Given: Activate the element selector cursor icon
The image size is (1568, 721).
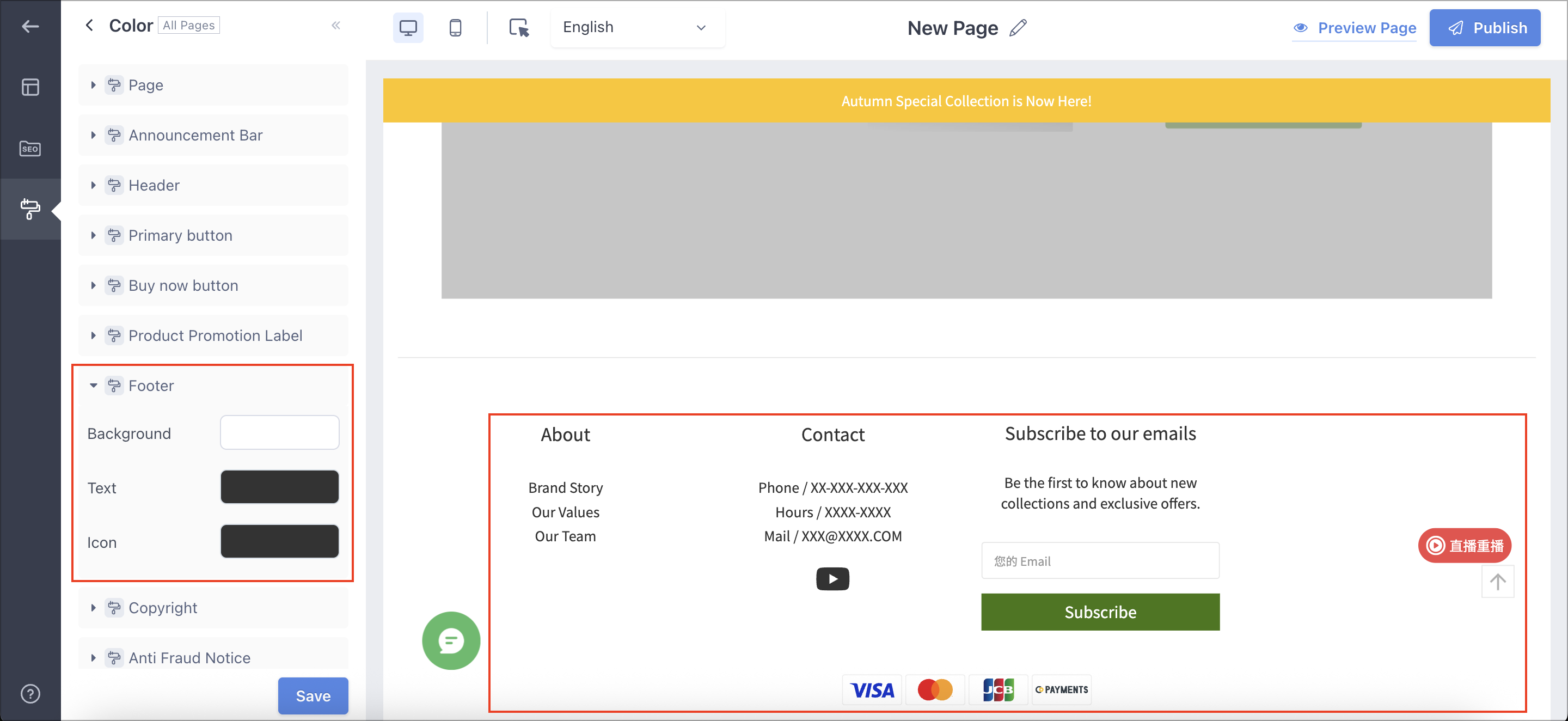Looking at the screenshot, I should point(519,27).
